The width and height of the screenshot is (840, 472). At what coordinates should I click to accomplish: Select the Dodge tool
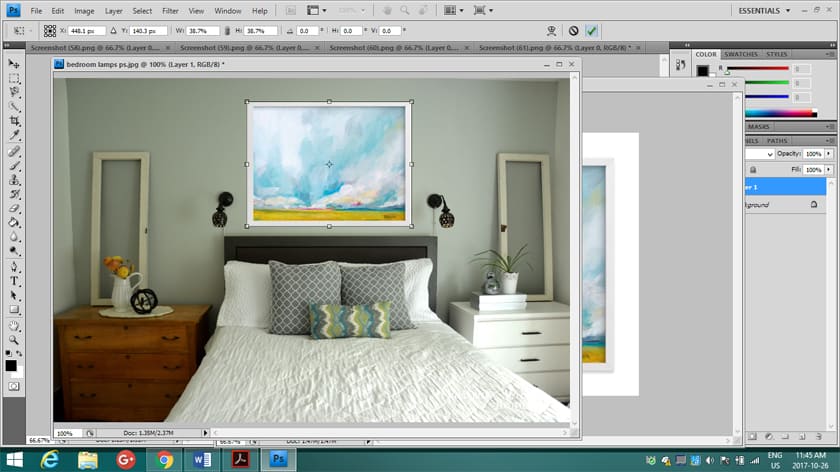[14, 251]
